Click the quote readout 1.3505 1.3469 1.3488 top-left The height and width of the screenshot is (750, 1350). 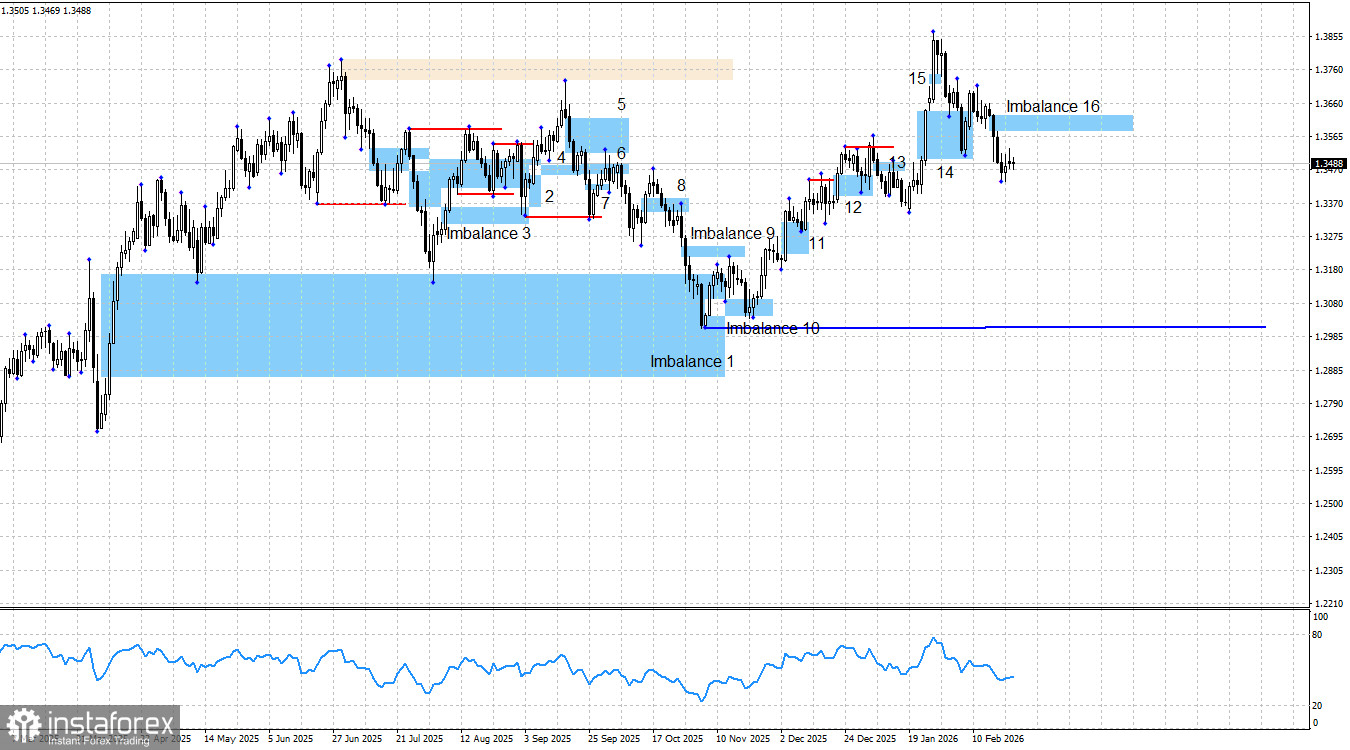point(48,8)
